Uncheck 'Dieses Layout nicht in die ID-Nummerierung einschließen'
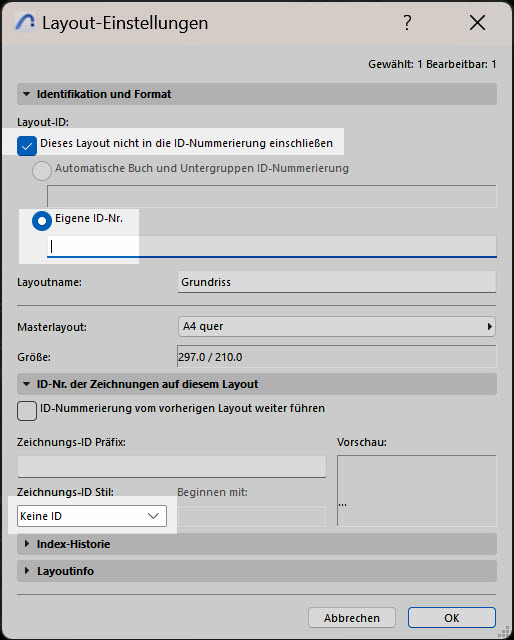 pyautogui.click(x=27, y=146)
